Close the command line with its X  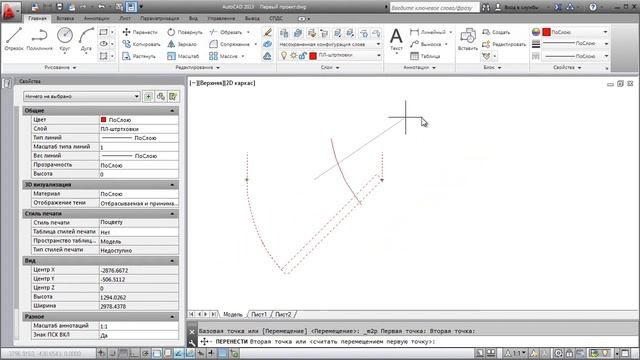click(x=192, y=332)
